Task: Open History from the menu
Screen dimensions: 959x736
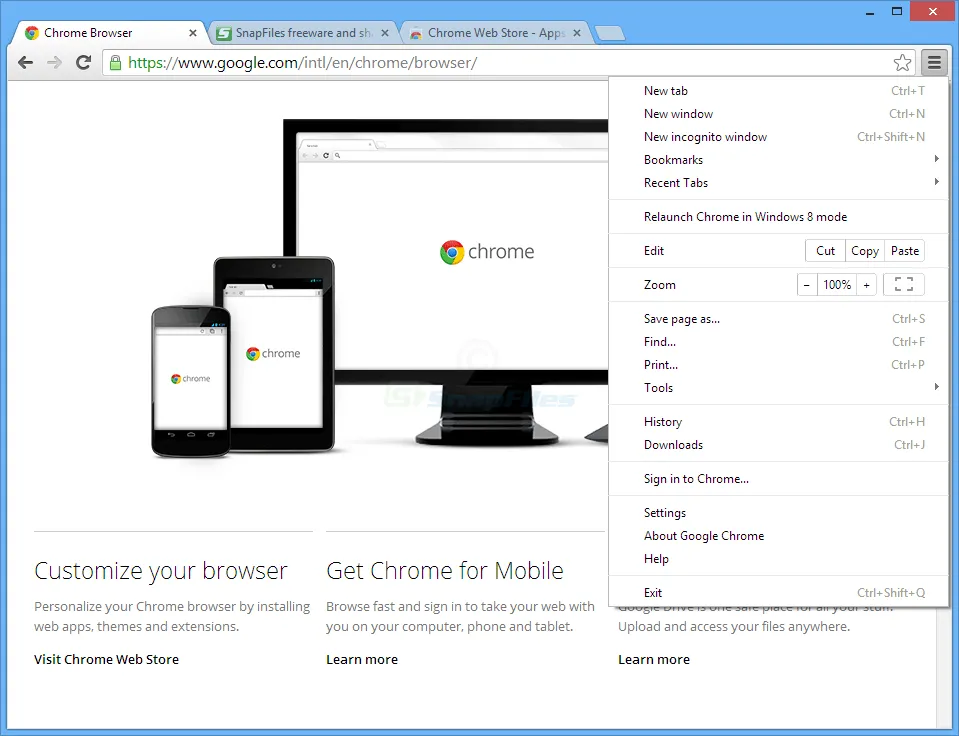Action: pos(779,422)
